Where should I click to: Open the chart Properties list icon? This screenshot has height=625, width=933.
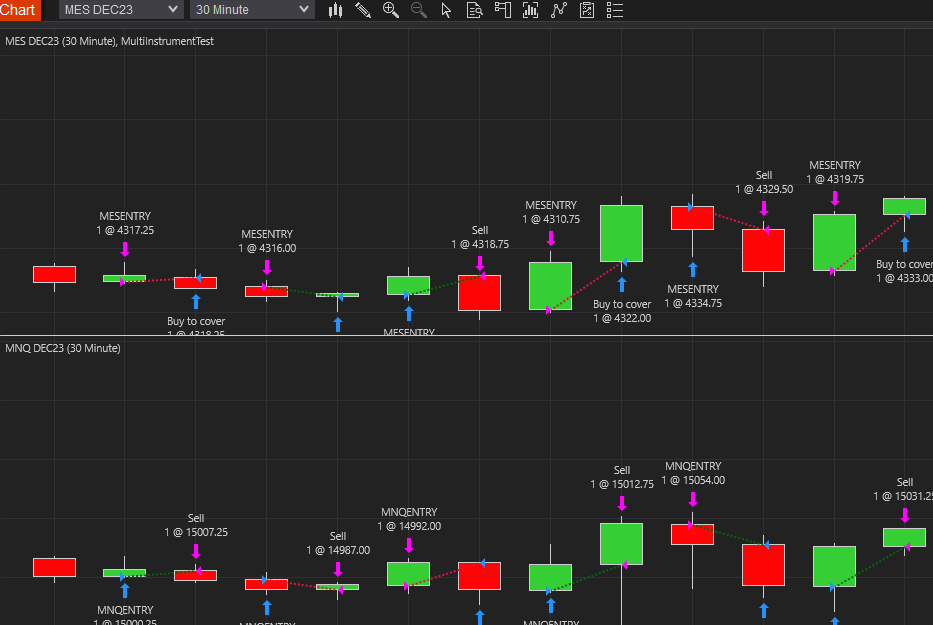pyautogui.click(x=615, y=10)
